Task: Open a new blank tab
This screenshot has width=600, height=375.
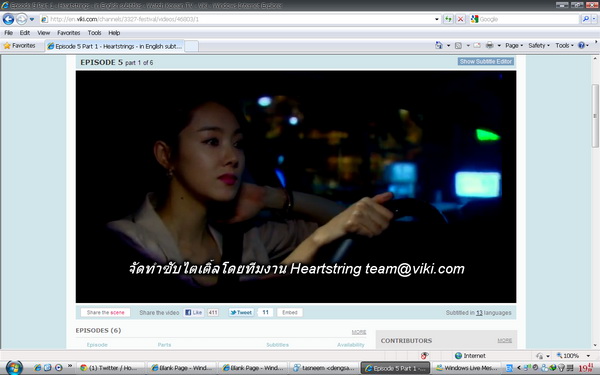Action: click(191, 46)
